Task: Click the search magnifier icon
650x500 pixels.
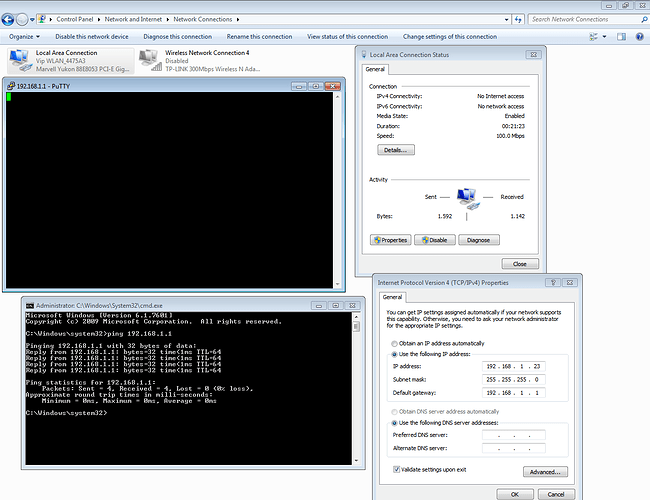Action: point(645,19)
